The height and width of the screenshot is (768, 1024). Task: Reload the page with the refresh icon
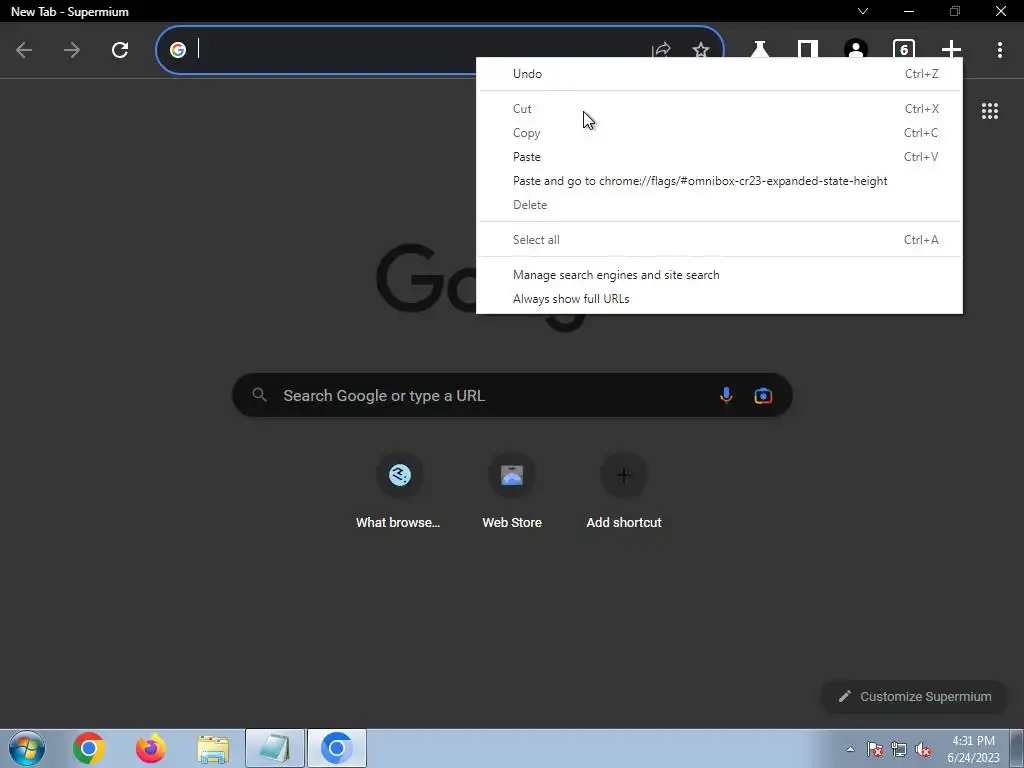point(120,50)
